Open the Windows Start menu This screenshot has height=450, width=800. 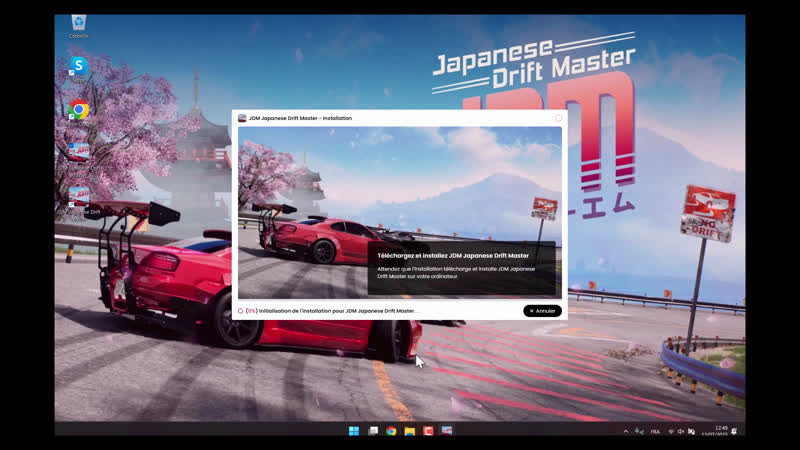[354, 431]
